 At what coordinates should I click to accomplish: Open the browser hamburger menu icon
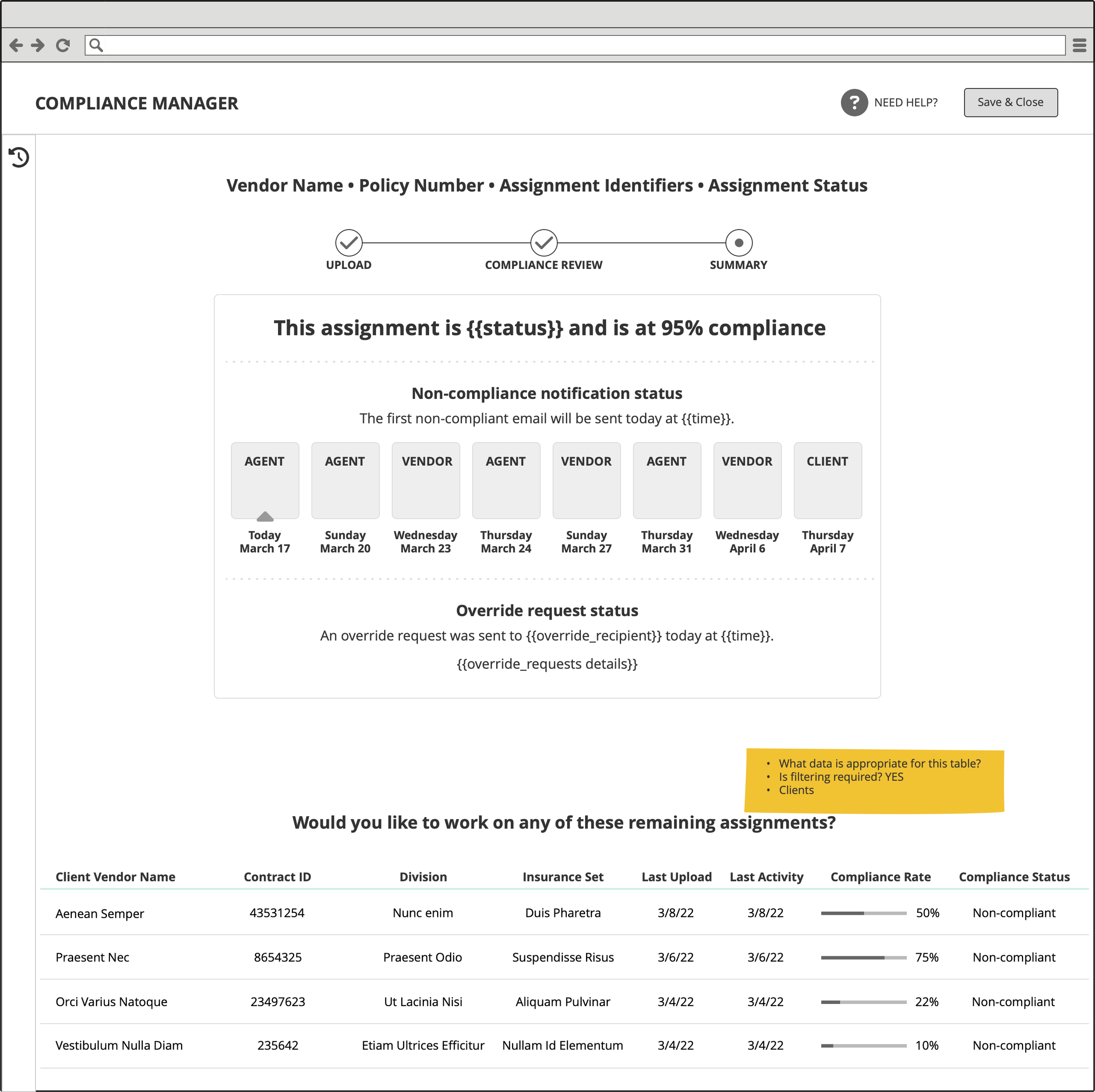click(x=1080, y=45)
